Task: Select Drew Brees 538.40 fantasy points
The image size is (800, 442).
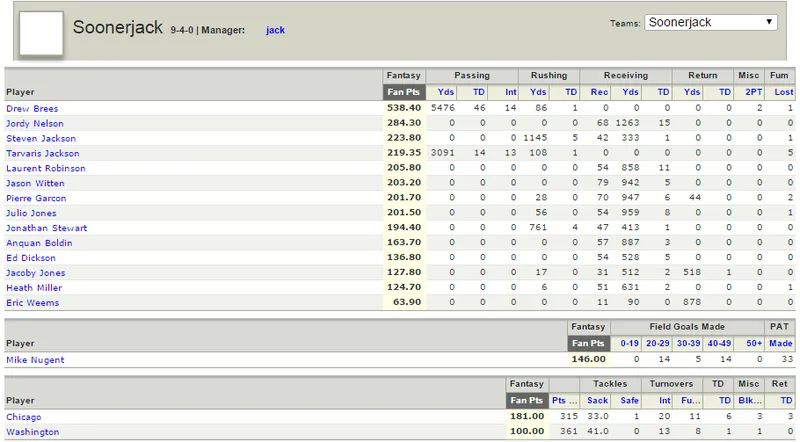Action: point(404,108)
